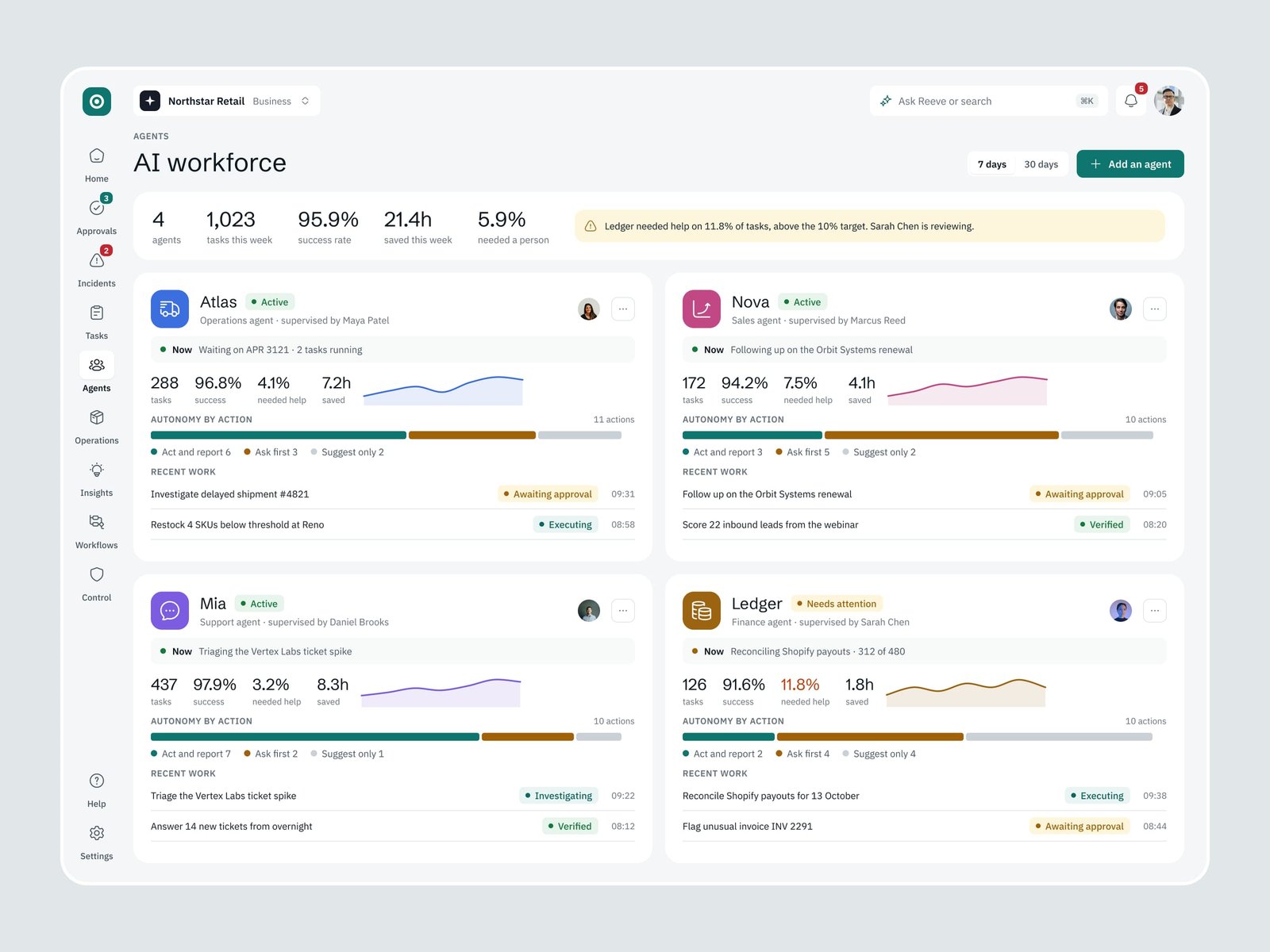1270x952 pixels.
Task: Open the Ledger card more options menu
Action: [1155, 611]
